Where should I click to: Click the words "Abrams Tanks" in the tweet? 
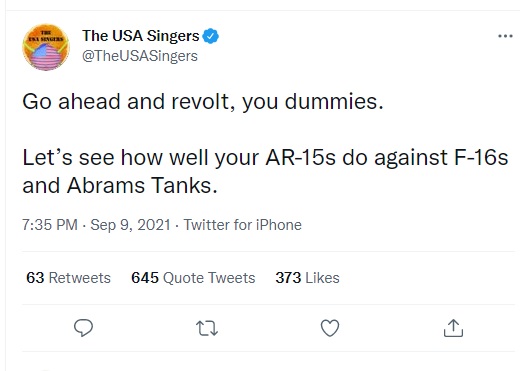(x=142, y=185)
